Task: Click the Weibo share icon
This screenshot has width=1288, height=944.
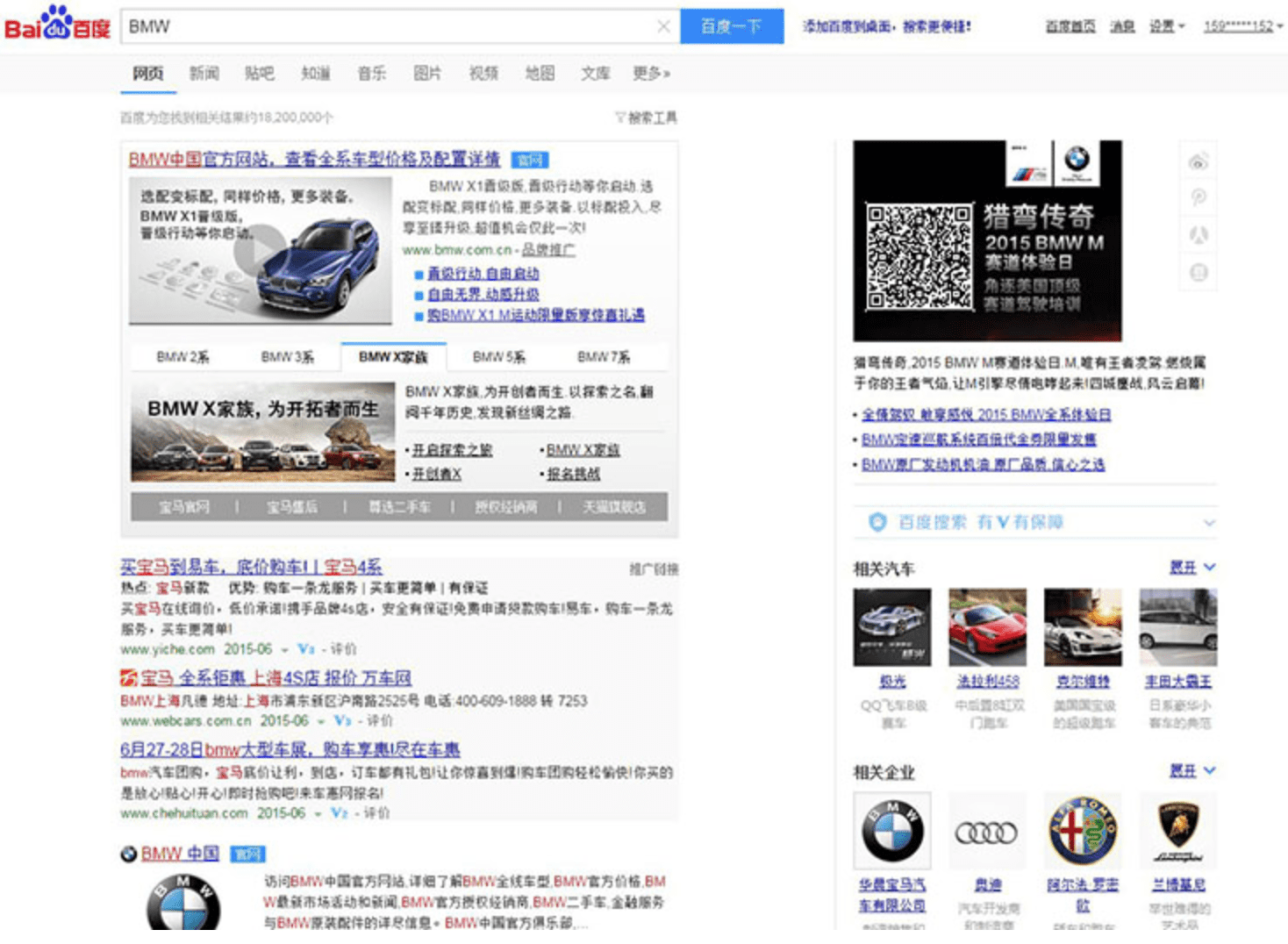Action: tap(1199, 161)
